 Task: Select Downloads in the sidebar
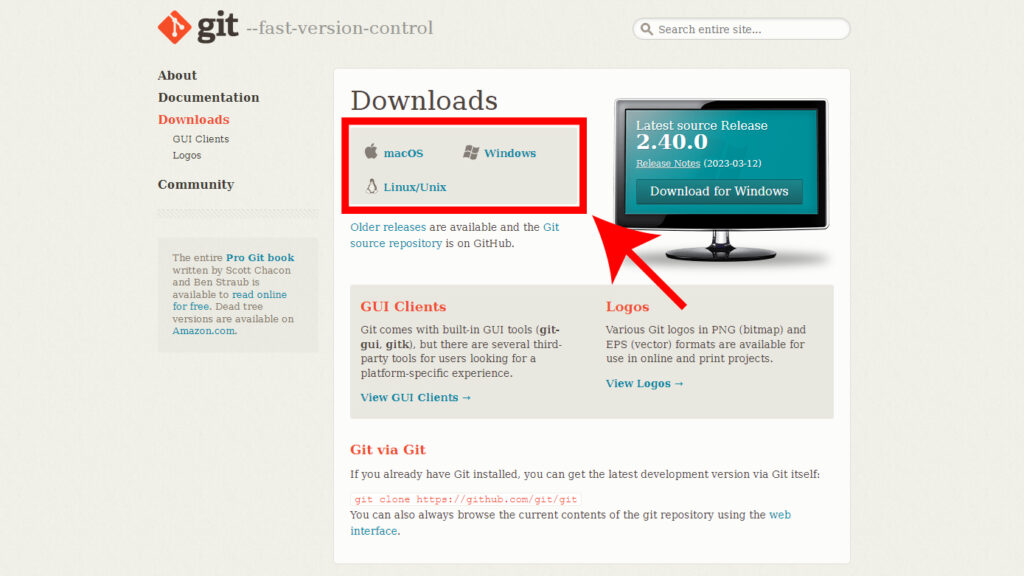coord(193,120)
